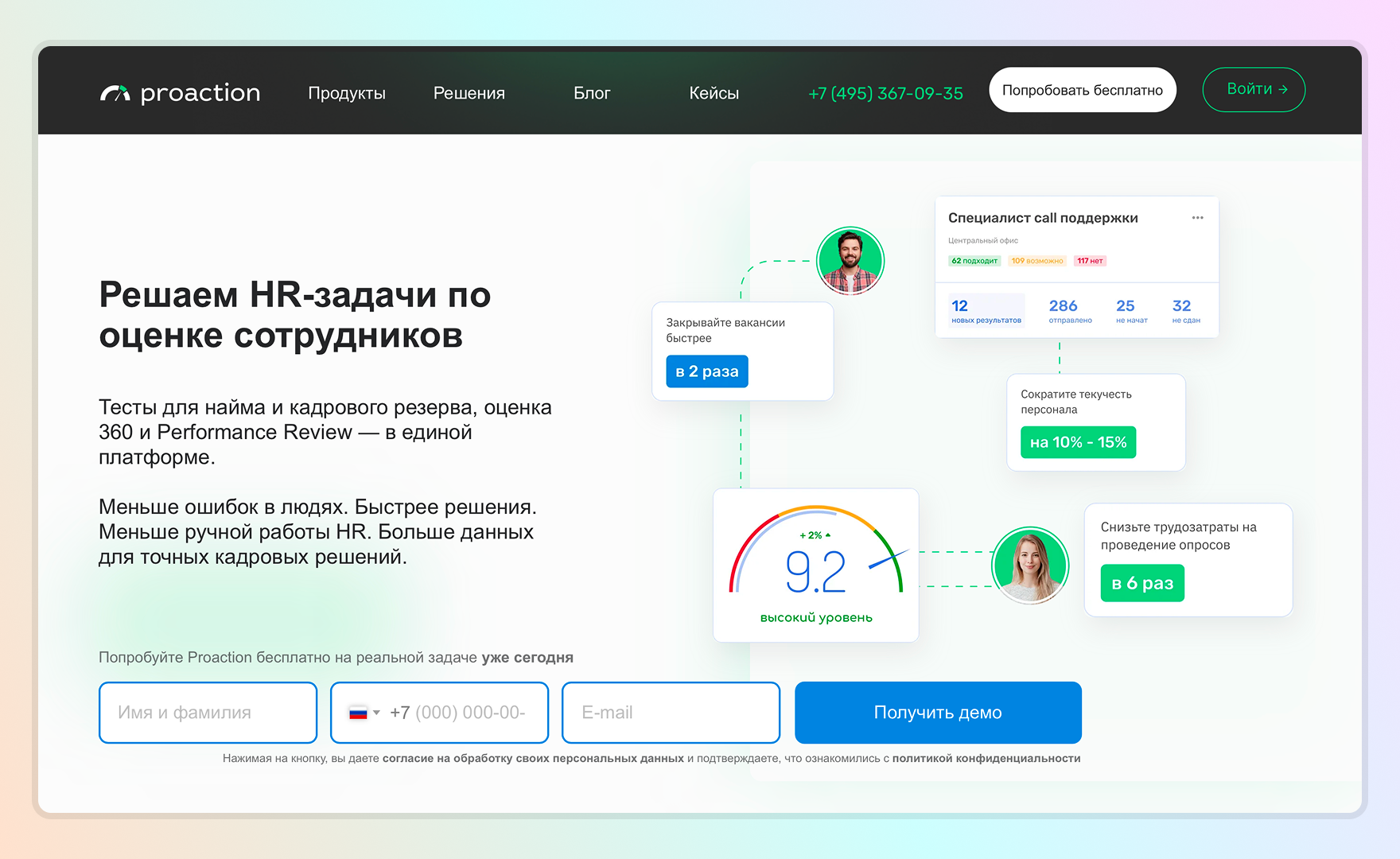Call the +7 (495) 367-09-35 number link
This screenshot has height=859, width=1400.
point(885,93)
